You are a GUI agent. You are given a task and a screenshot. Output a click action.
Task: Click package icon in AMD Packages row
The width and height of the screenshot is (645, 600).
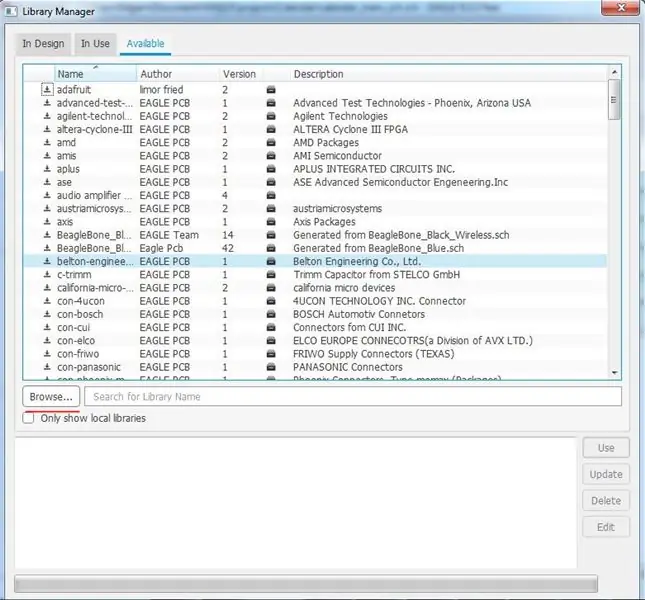point(271,143)
